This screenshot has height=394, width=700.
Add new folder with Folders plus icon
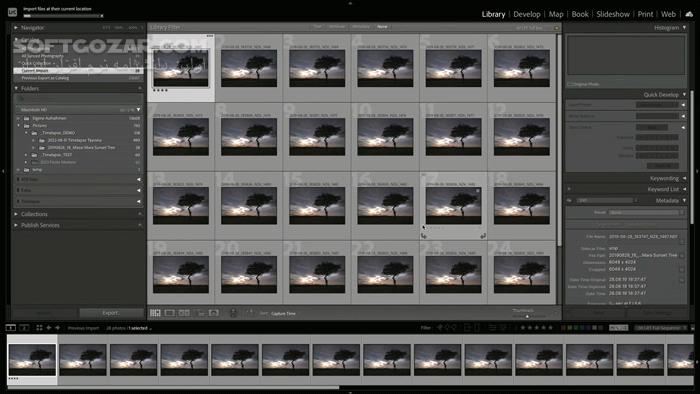[140, 88]
